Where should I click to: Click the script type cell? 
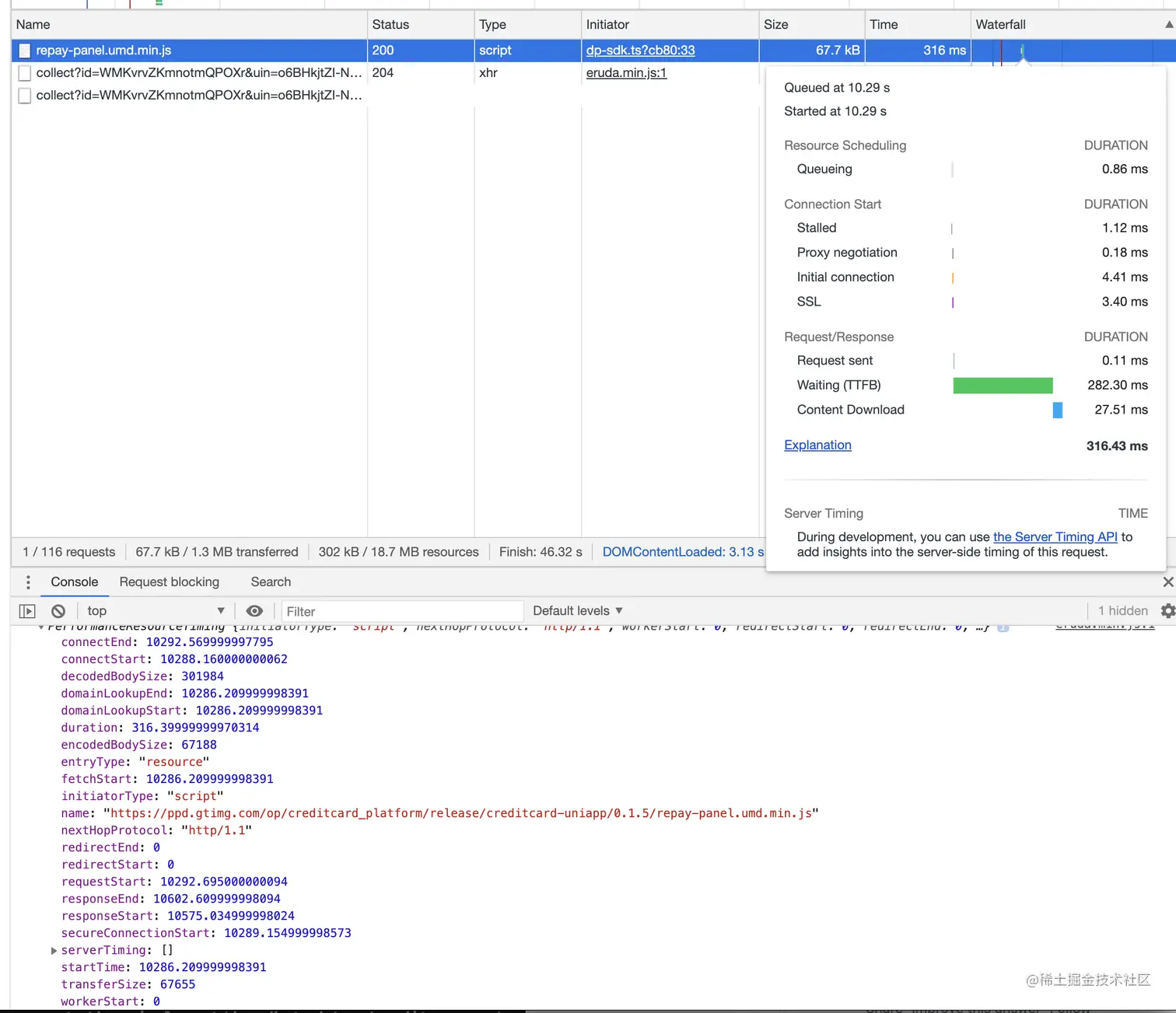pyautogui.click(x=495, y=51)
